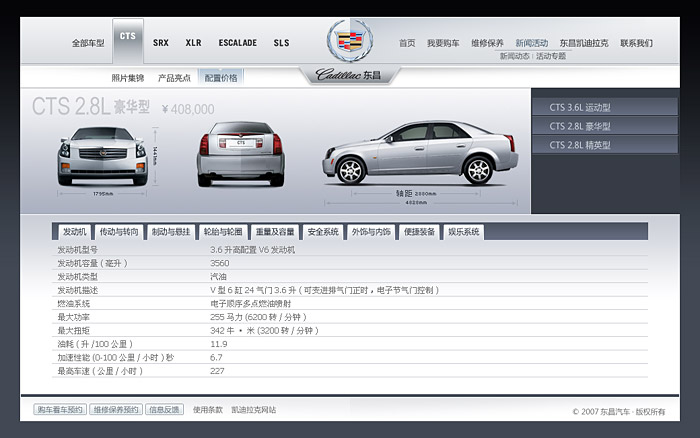View the 娱乐系统 specification tab
The width and height of the screenshot is (700, 438).
(x=463, y=232)
